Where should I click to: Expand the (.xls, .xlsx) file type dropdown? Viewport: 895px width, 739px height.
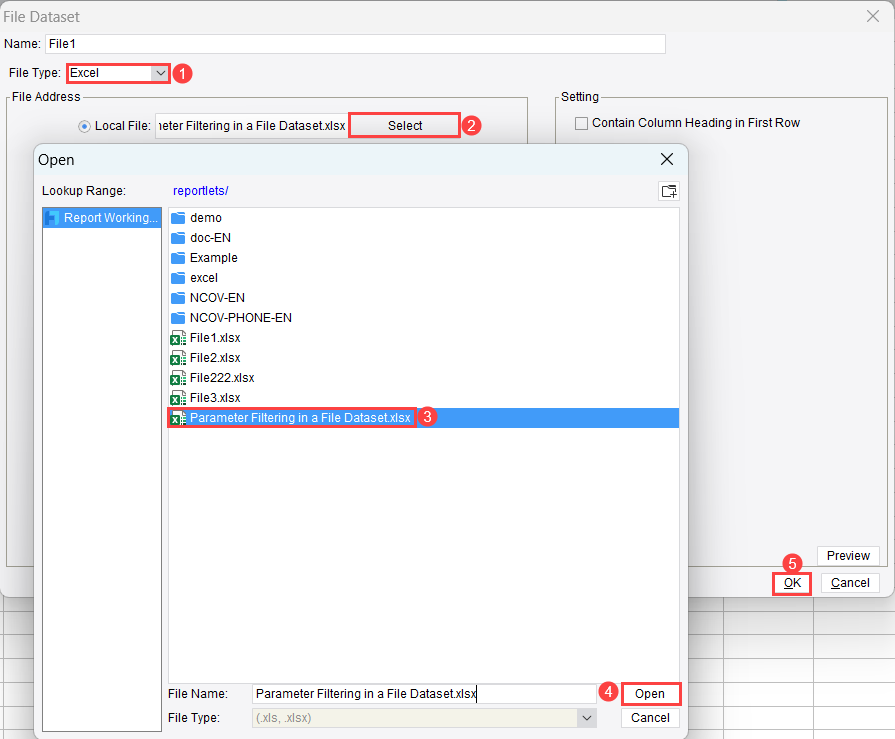[586, 717]
